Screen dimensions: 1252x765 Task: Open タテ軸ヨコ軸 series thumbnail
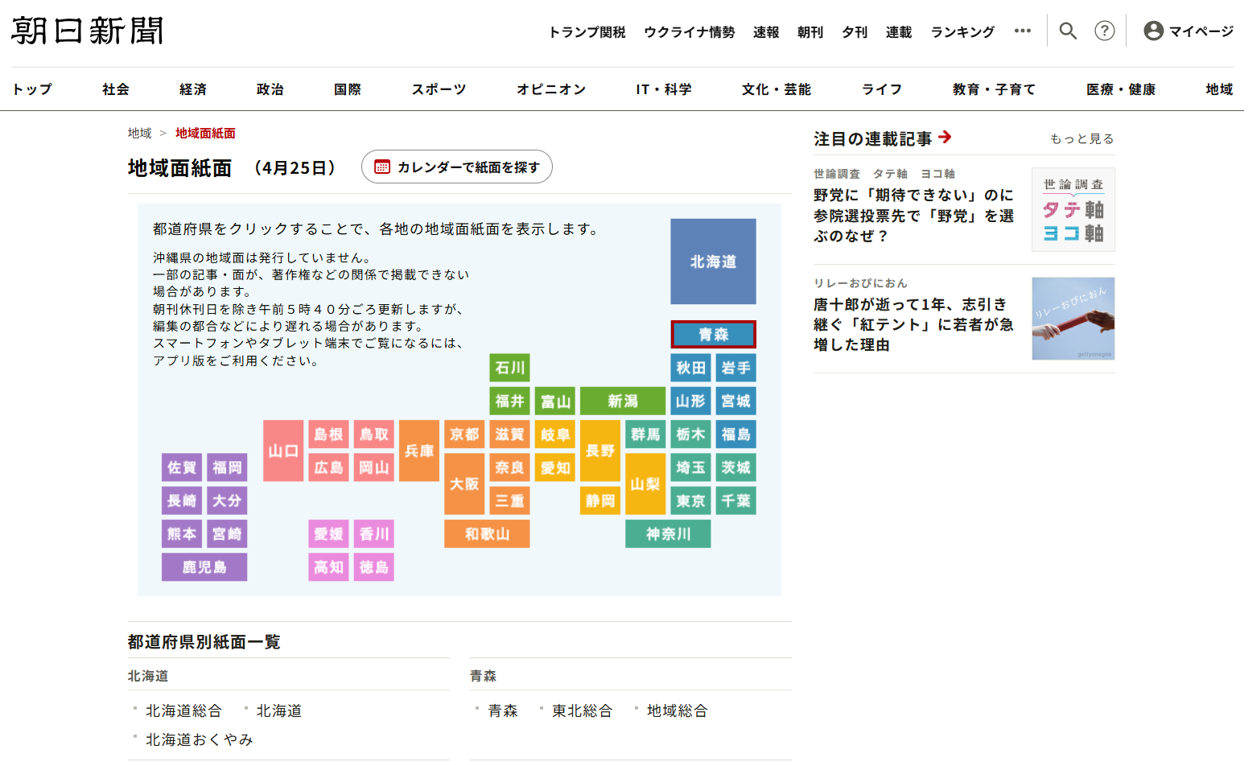(x=1079, y=211)
